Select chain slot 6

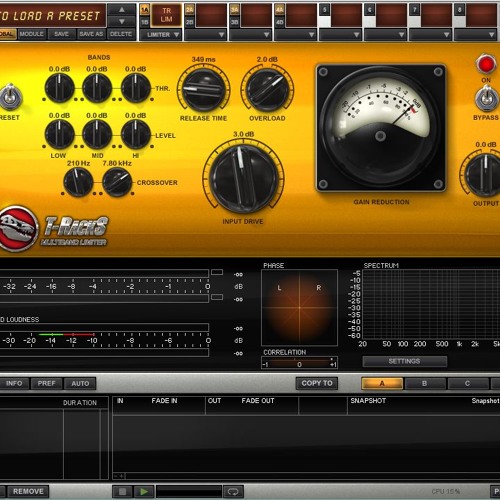point(370,10)
